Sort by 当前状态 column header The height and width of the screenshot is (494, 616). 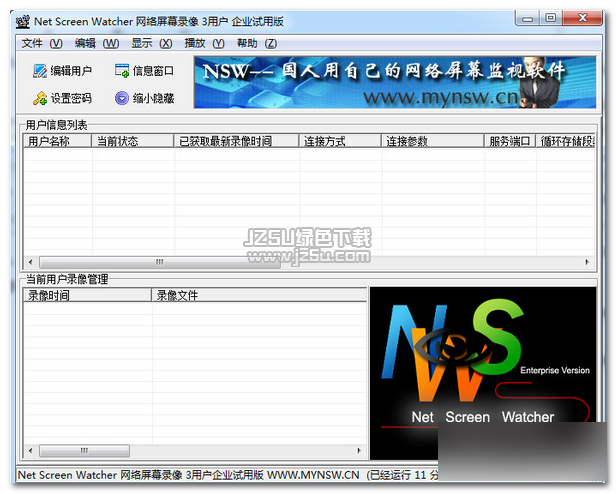pos(133,141)
